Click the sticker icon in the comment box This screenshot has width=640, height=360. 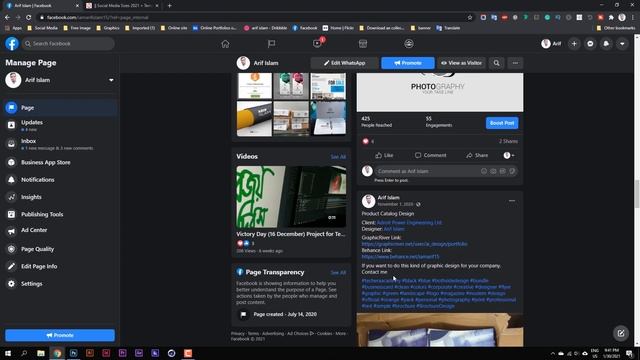point(512,171)
